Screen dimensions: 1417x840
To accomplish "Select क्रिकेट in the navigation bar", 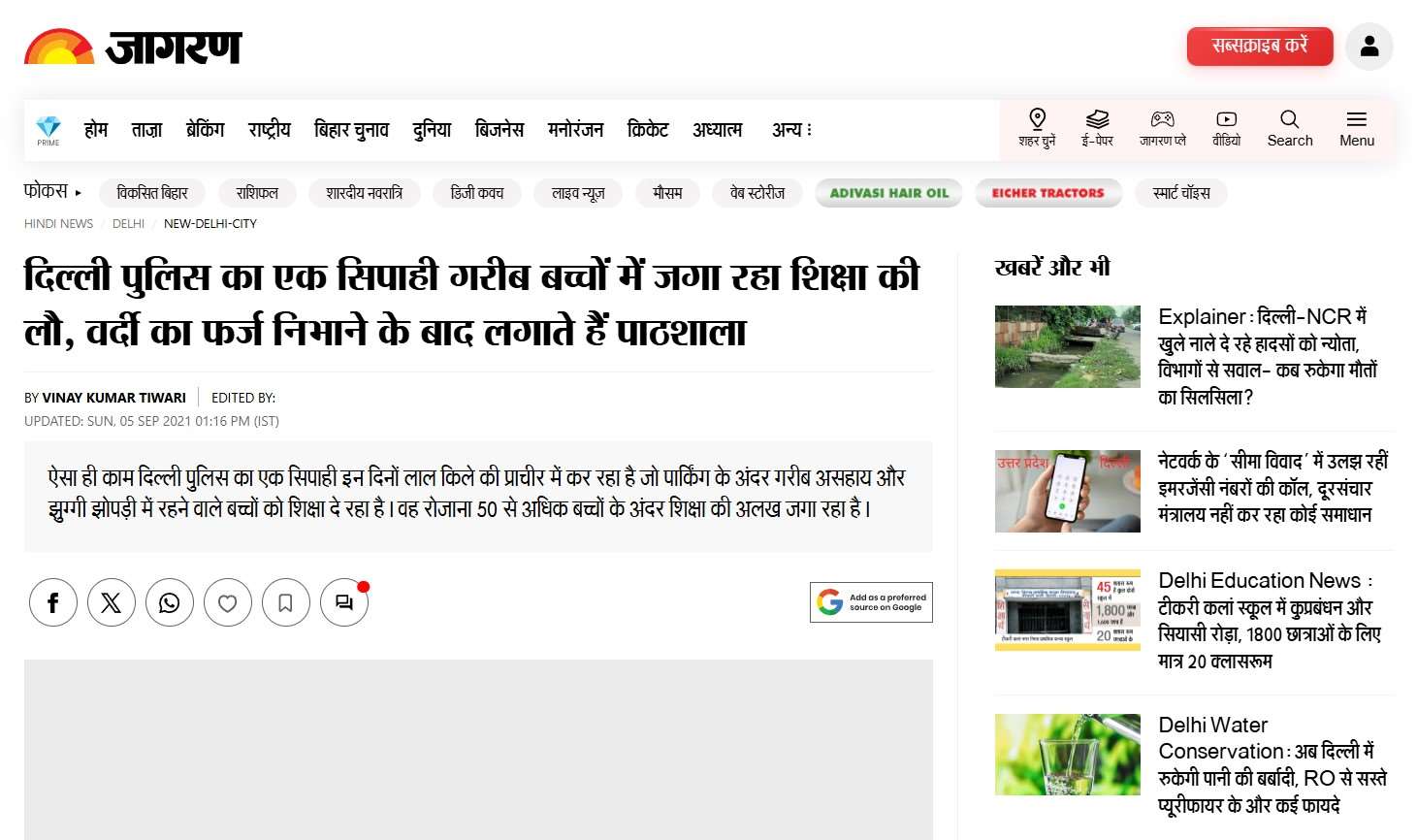I will (x=647, y=129).
